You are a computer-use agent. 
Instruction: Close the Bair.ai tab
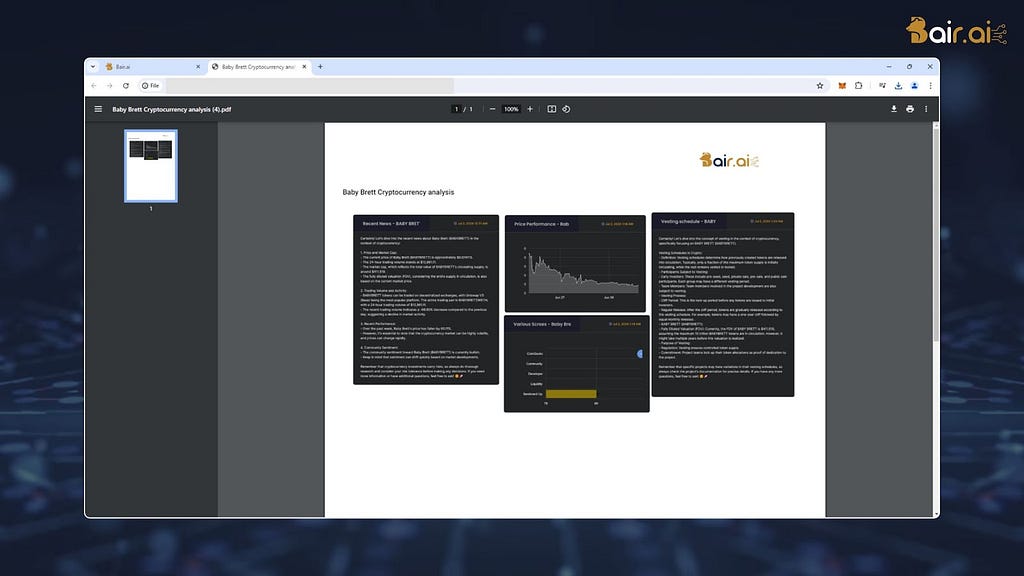[198, 67]
